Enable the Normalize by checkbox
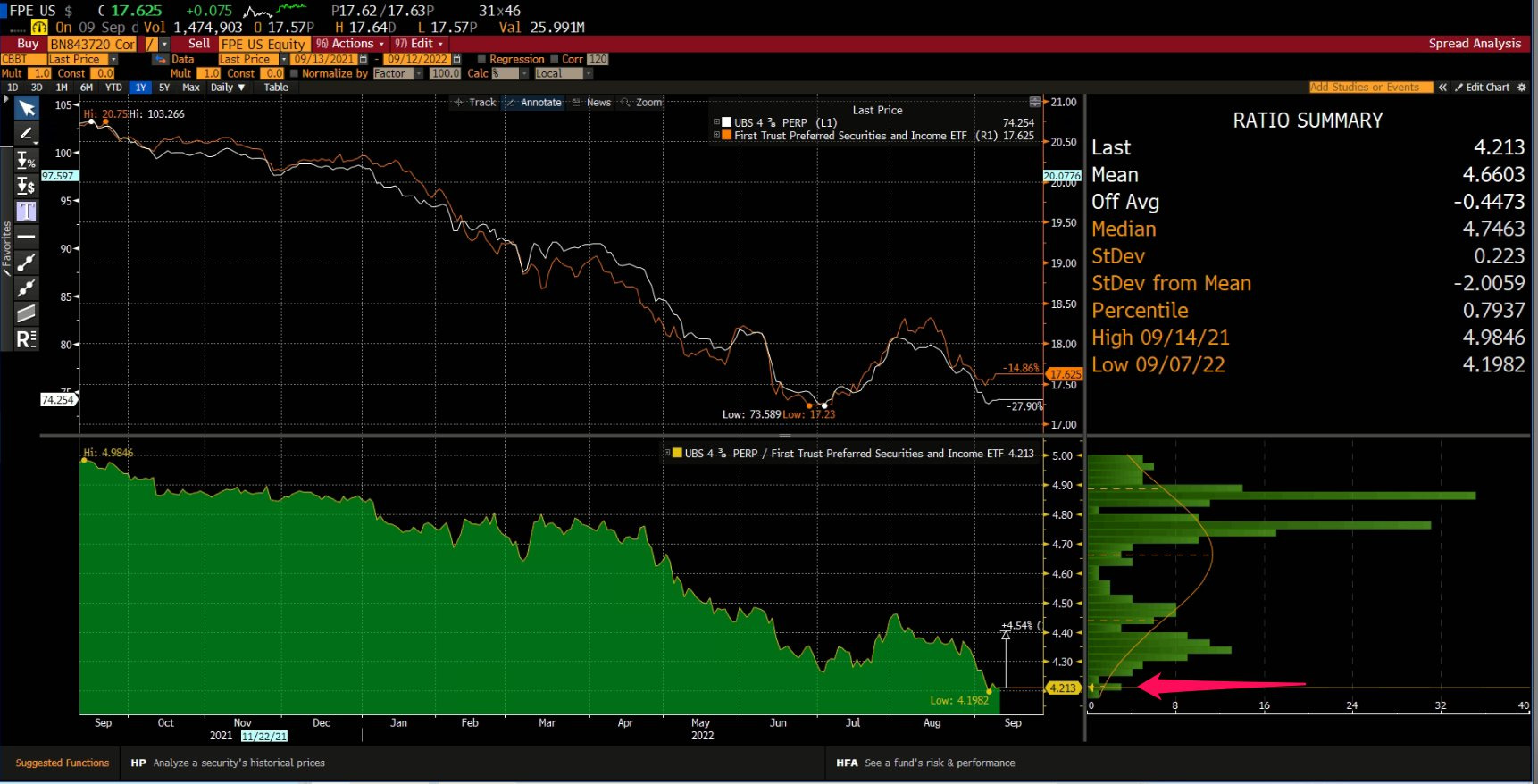Screen dimensions: 1538x784 (x=294, y=73)
